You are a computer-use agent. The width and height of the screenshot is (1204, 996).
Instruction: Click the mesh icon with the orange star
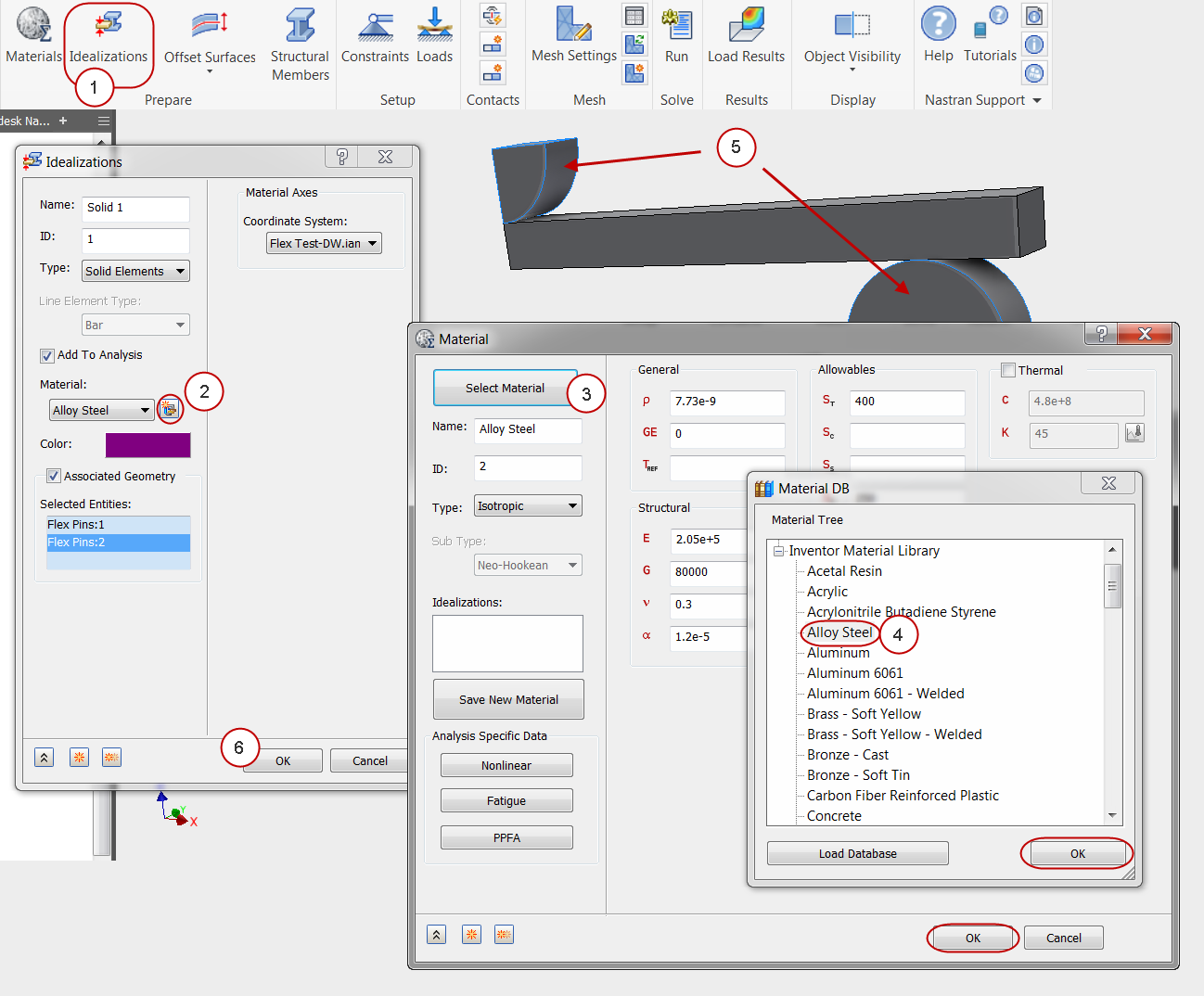click(634, 72)
